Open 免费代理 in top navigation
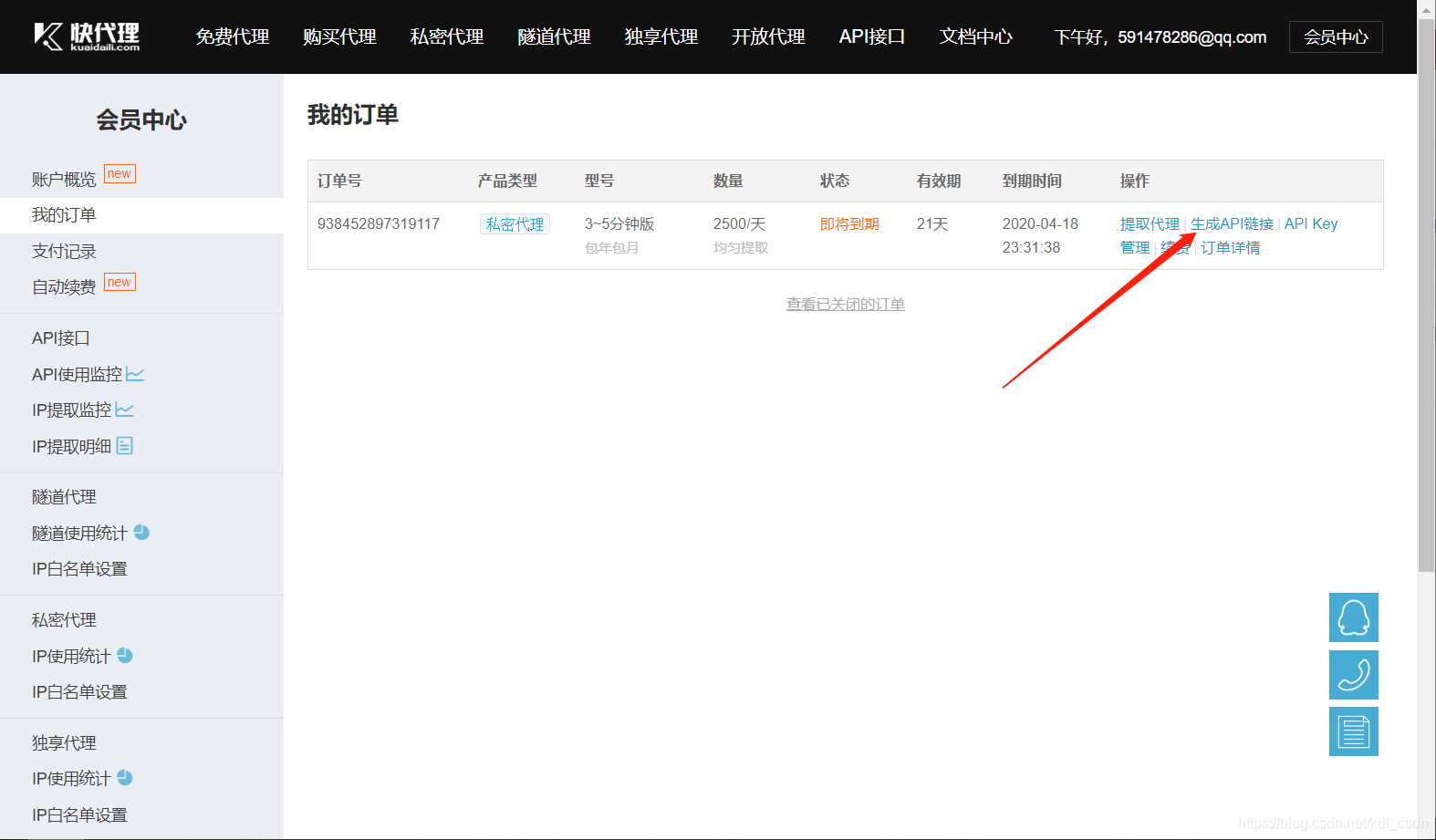The height and width of the screenshot is (840, 1436). (233, 36)
